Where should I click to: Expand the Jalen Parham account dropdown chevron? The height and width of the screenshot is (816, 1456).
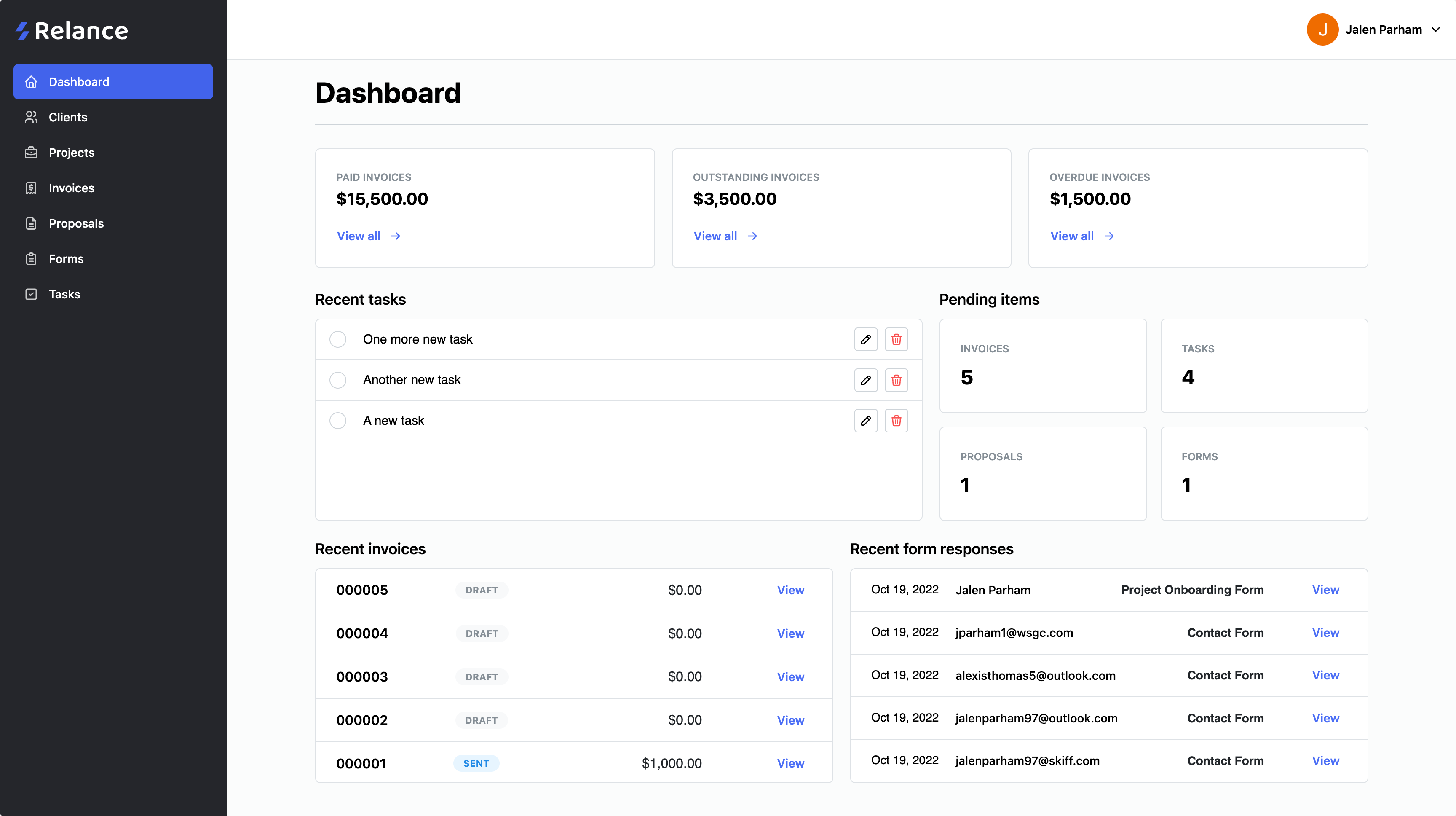click(1436, 30)
